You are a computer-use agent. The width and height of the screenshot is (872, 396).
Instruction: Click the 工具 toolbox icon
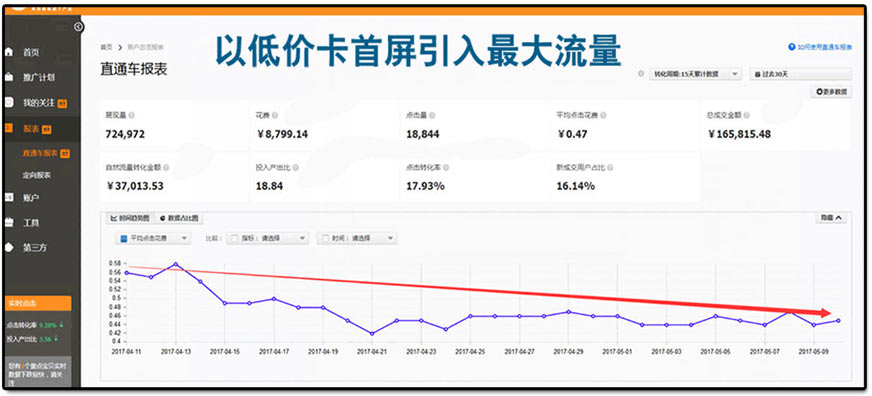point(8,222)
